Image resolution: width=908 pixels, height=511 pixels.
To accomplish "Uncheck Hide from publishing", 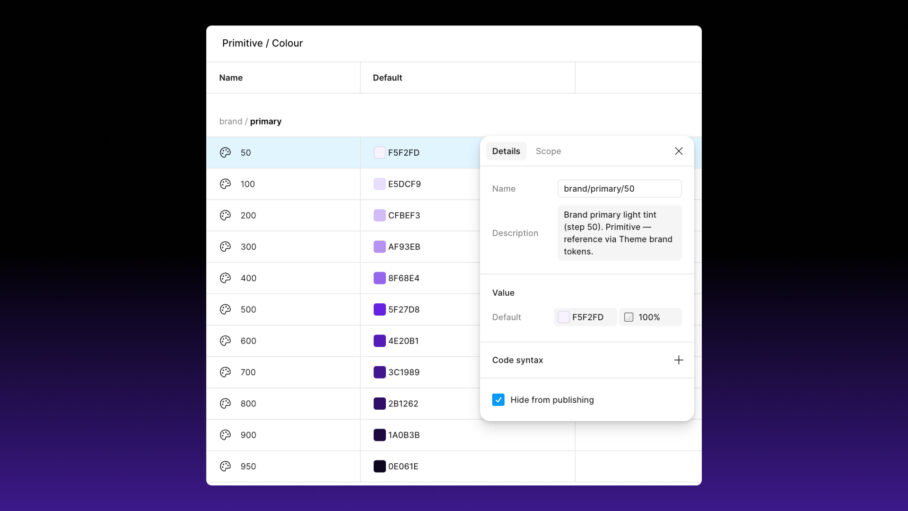I will tap(498, 400).
